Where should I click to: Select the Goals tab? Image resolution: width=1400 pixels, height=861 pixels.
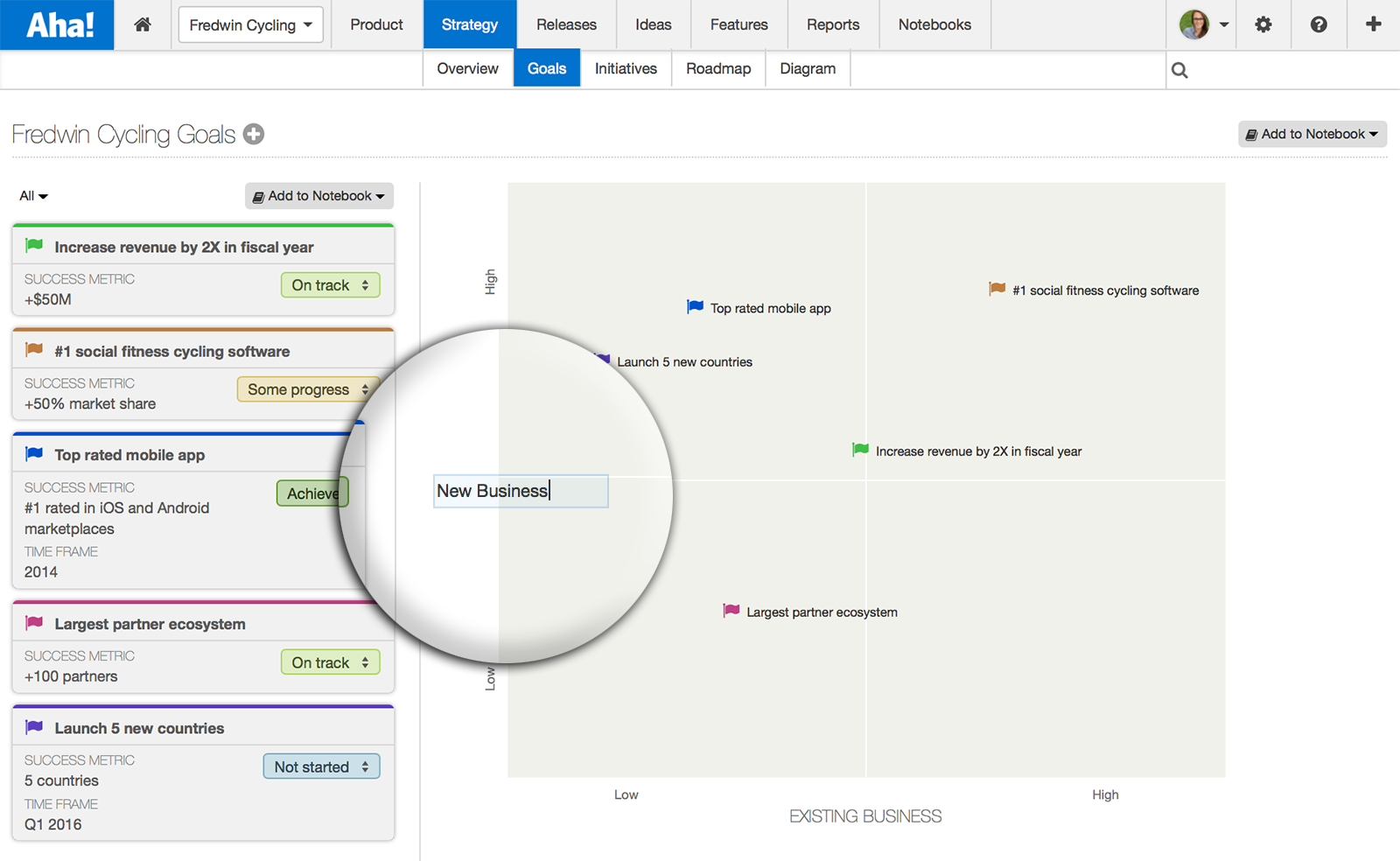click(547, 68)
